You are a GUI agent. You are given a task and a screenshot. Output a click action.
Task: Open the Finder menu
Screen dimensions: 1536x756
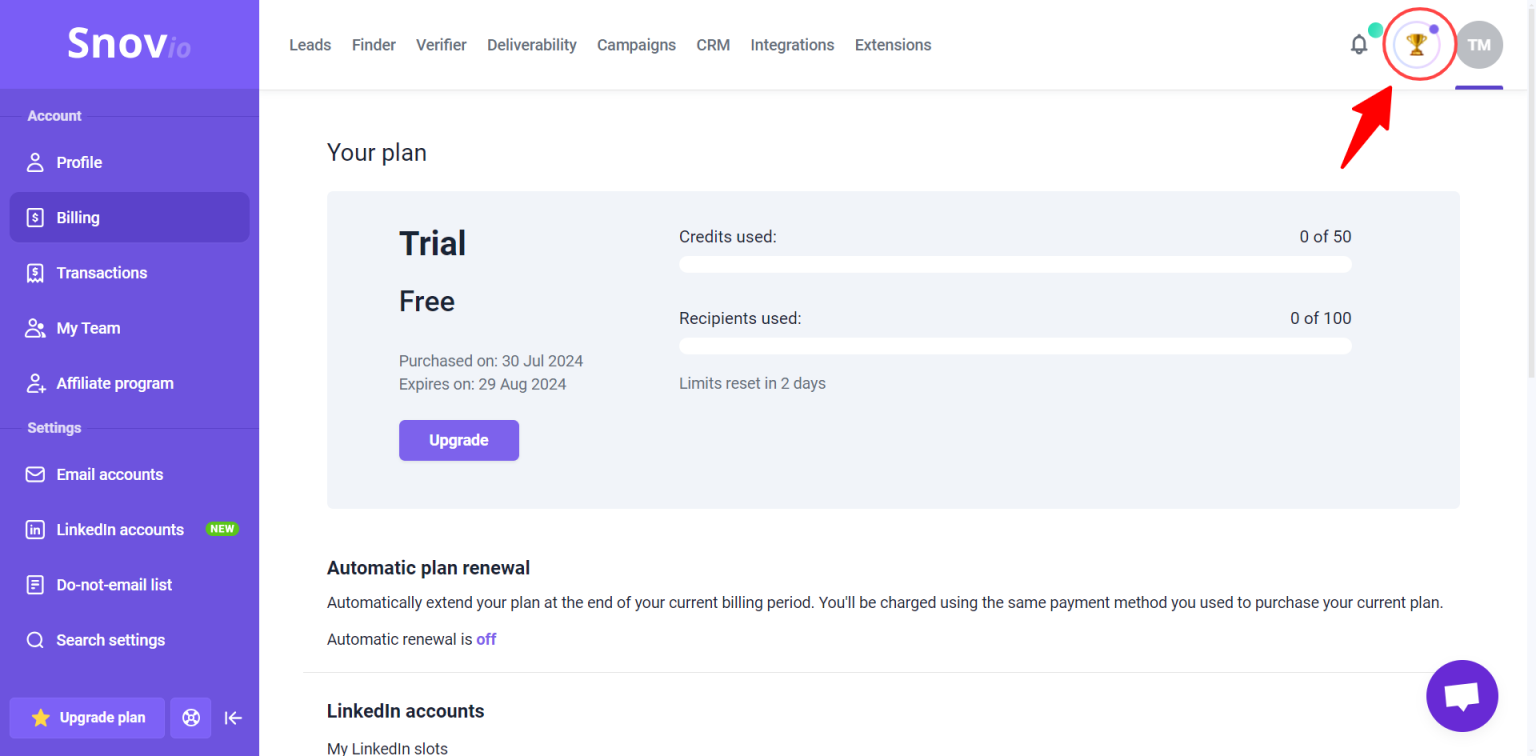pyautogui.click(x=374, y=45)
